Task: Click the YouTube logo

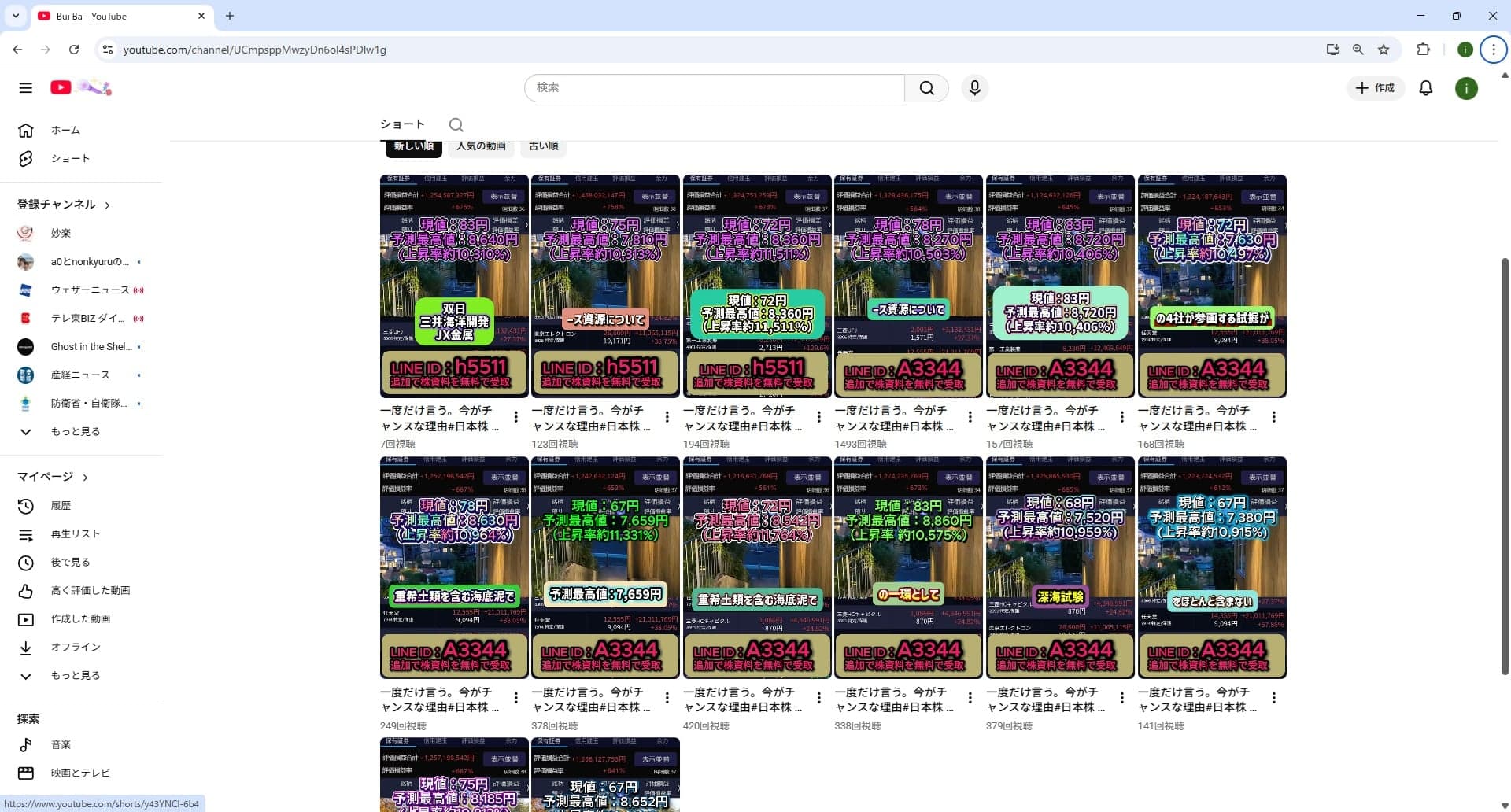Action: coord(81,87)
